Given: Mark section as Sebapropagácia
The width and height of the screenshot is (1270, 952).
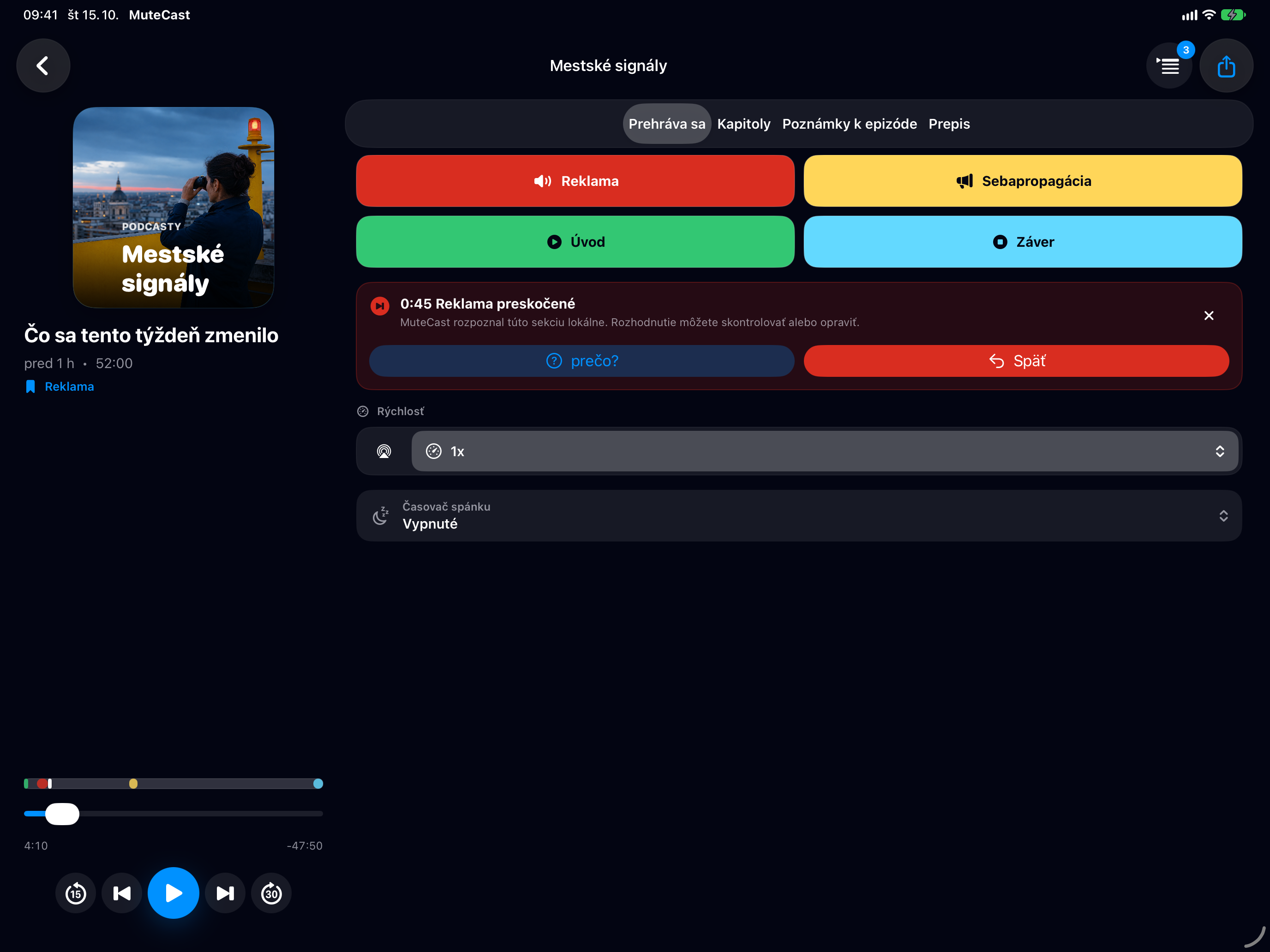Looking at the screenshot, I should pos(1023,181).
